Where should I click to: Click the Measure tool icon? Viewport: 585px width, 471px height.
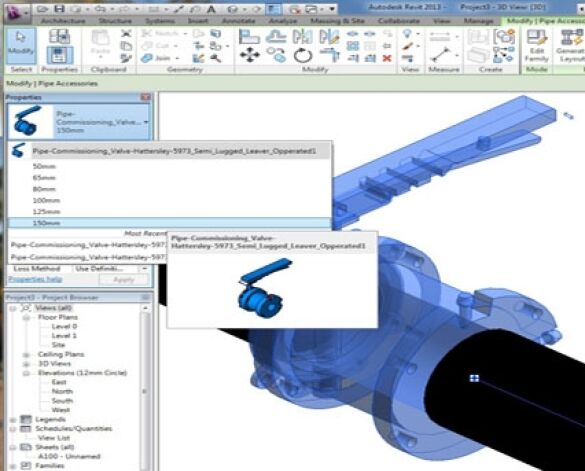click(441, 55)
